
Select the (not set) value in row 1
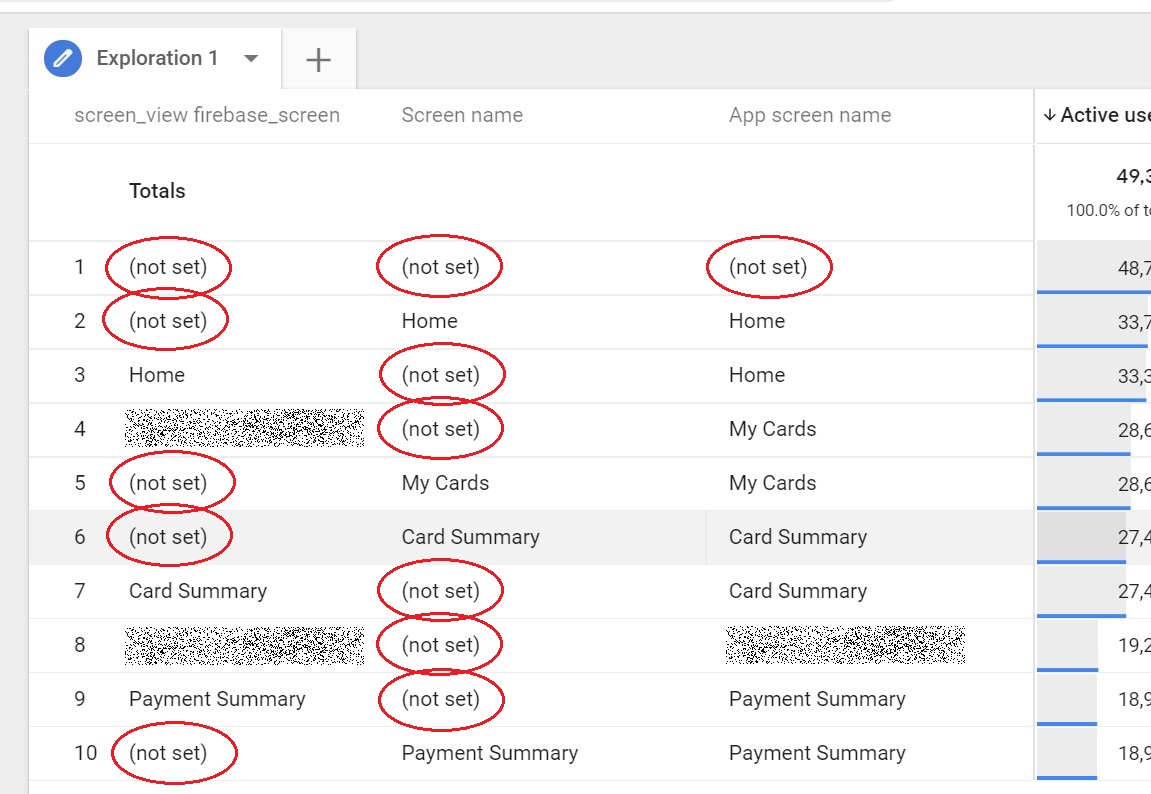click(x=168, y=266)
